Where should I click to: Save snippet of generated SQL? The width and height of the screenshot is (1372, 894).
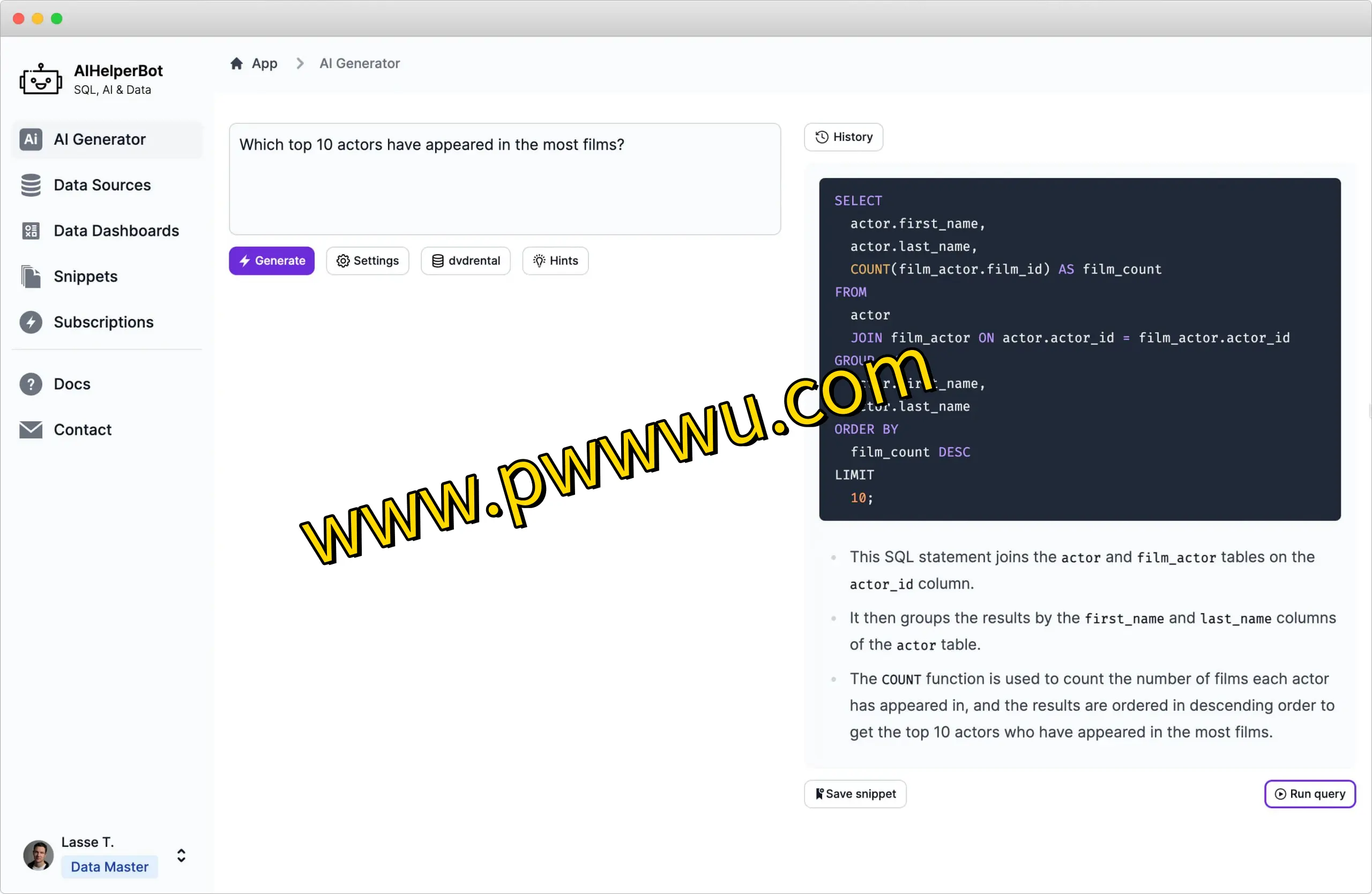click(855, 794)
